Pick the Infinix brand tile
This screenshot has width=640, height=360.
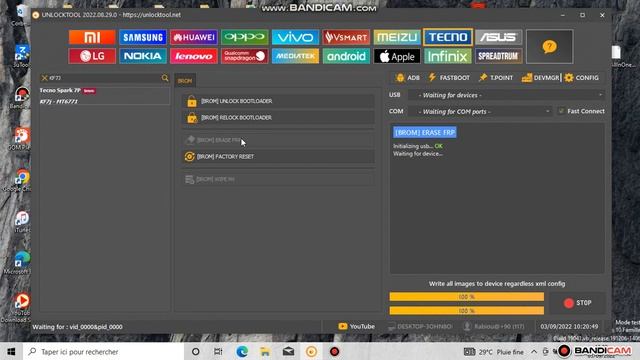(x=448, y=56)
